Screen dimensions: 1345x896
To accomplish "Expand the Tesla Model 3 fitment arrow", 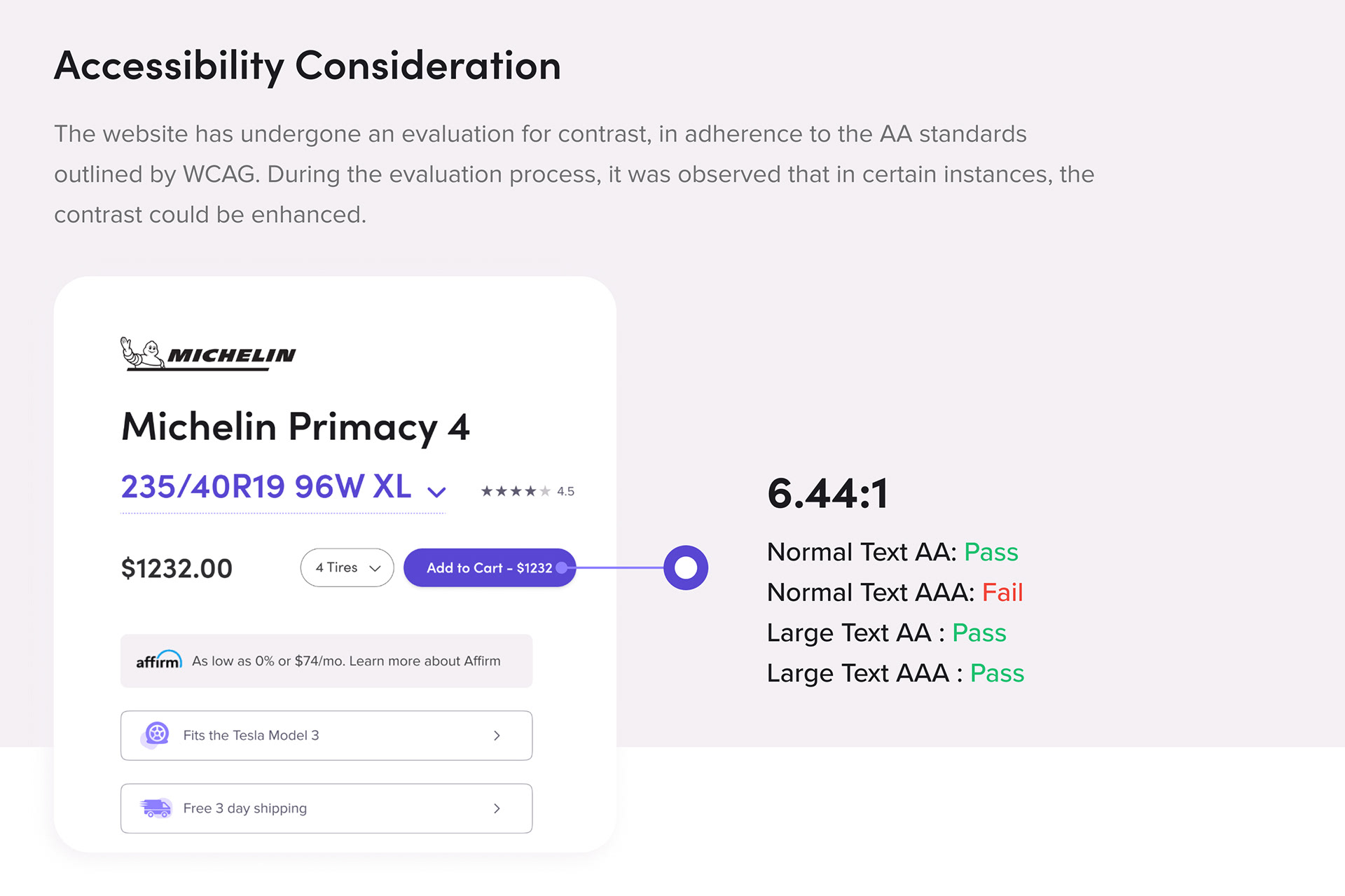I will (497, 736).
